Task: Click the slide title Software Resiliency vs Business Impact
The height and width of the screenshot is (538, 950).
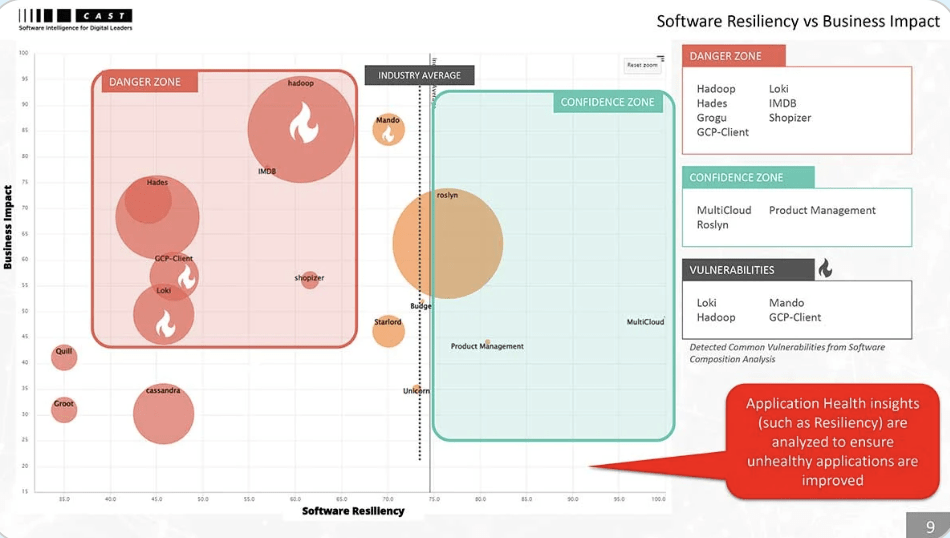Action: click(799, 21)
